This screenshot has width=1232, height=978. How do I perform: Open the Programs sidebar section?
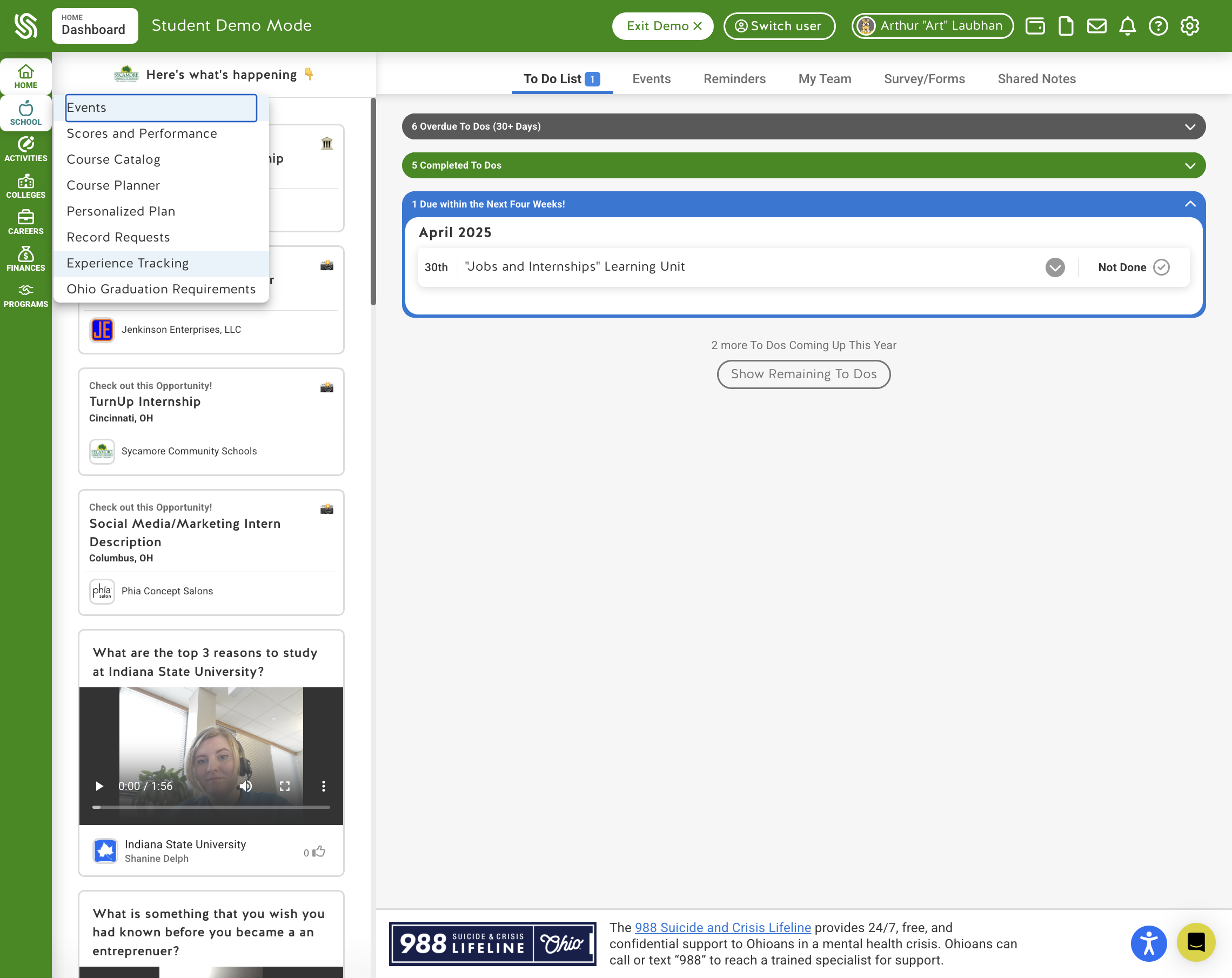pyautogui.click(x=26, y=296)
